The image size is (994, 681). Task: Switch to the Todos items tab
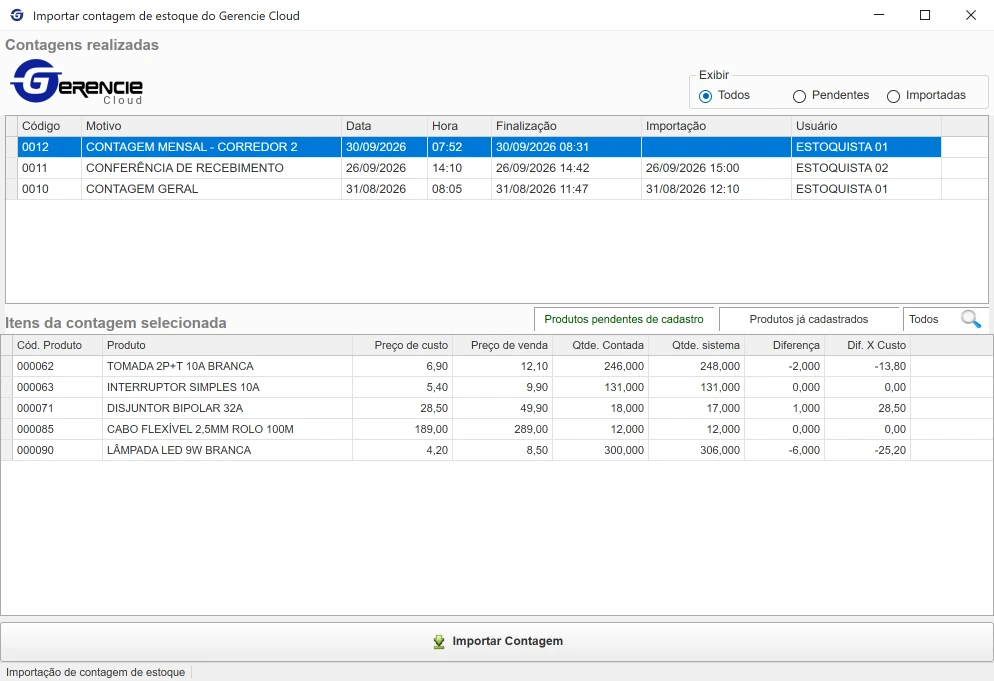[924, 319]
